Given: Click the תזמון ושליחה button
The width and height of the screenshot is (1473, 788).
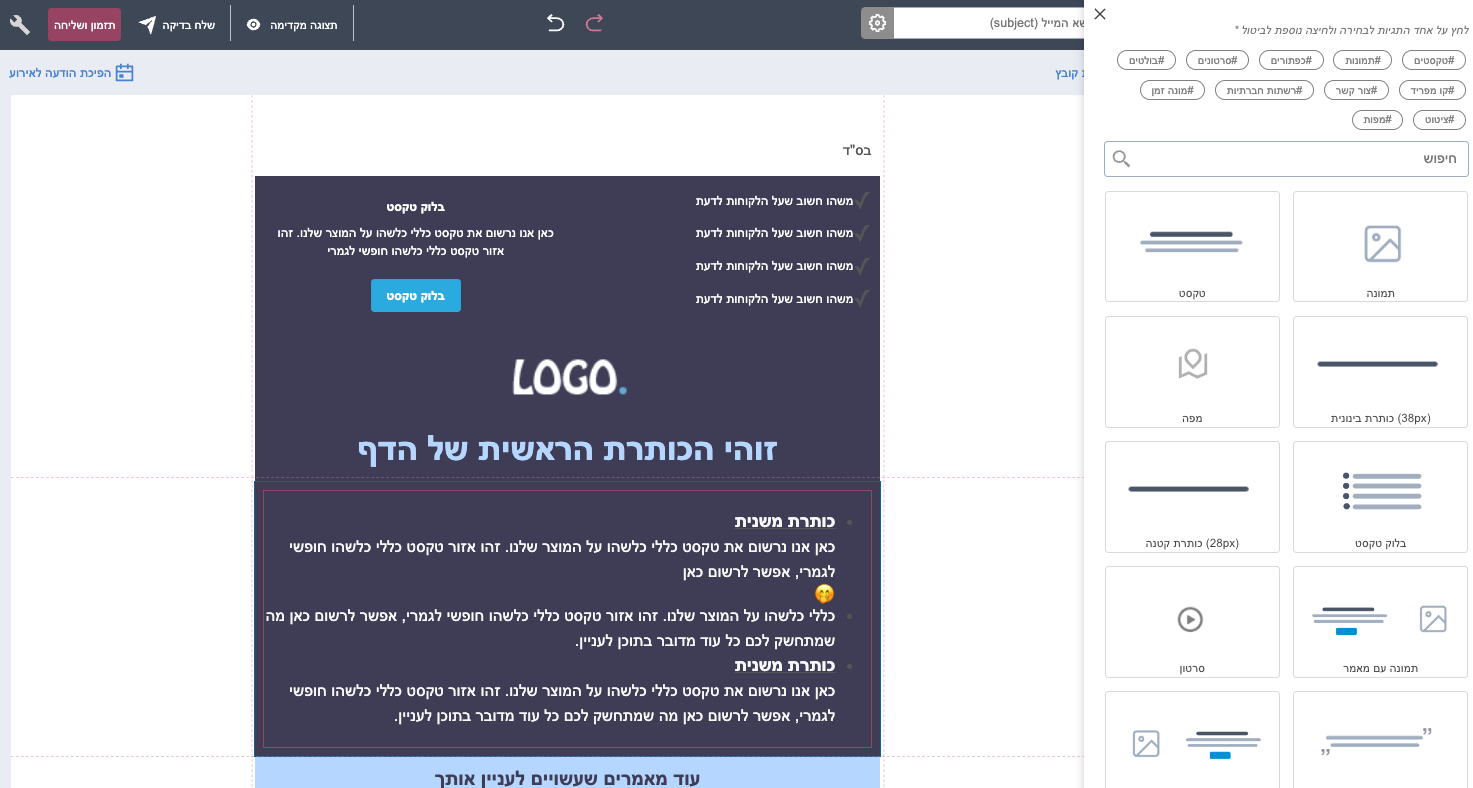Looking at the screenshot, I should tap(84, 25).
